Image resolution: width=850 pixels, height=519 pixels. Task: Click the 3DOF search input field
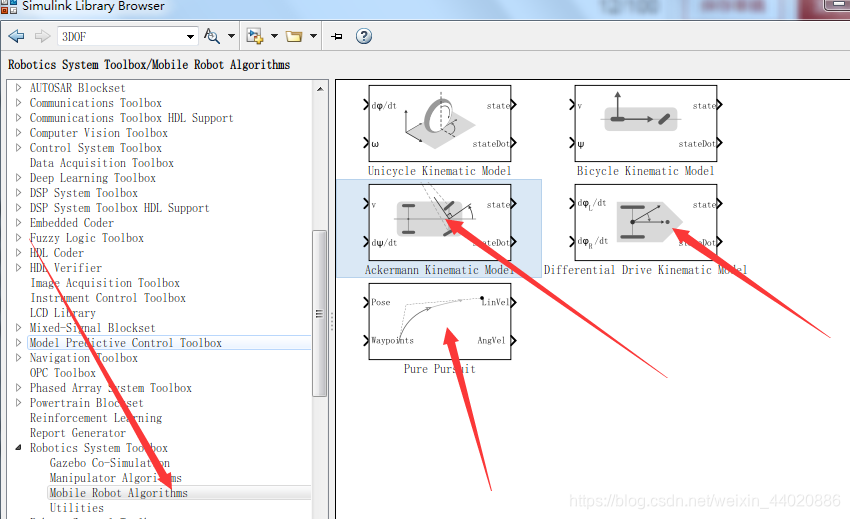click(x=121, y=37)
